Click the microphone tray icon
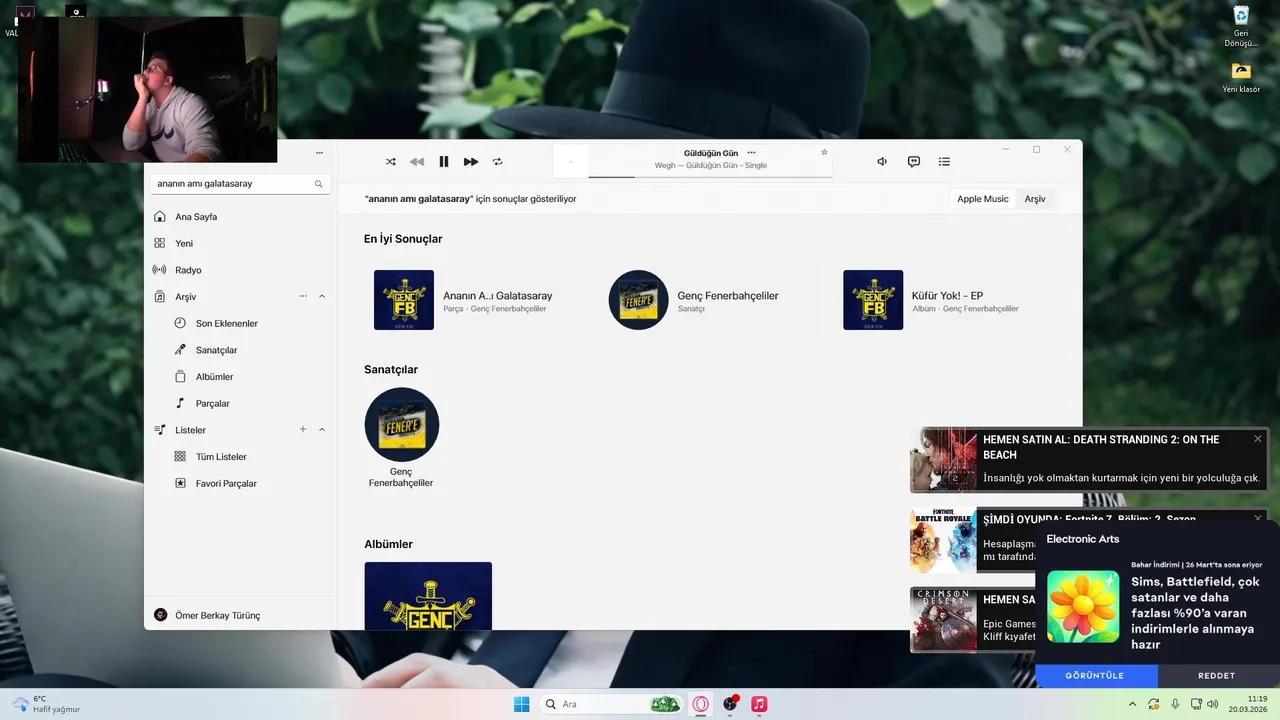Image resolution: width=1280 pixels, height=720 pixels. (1175, 704)
